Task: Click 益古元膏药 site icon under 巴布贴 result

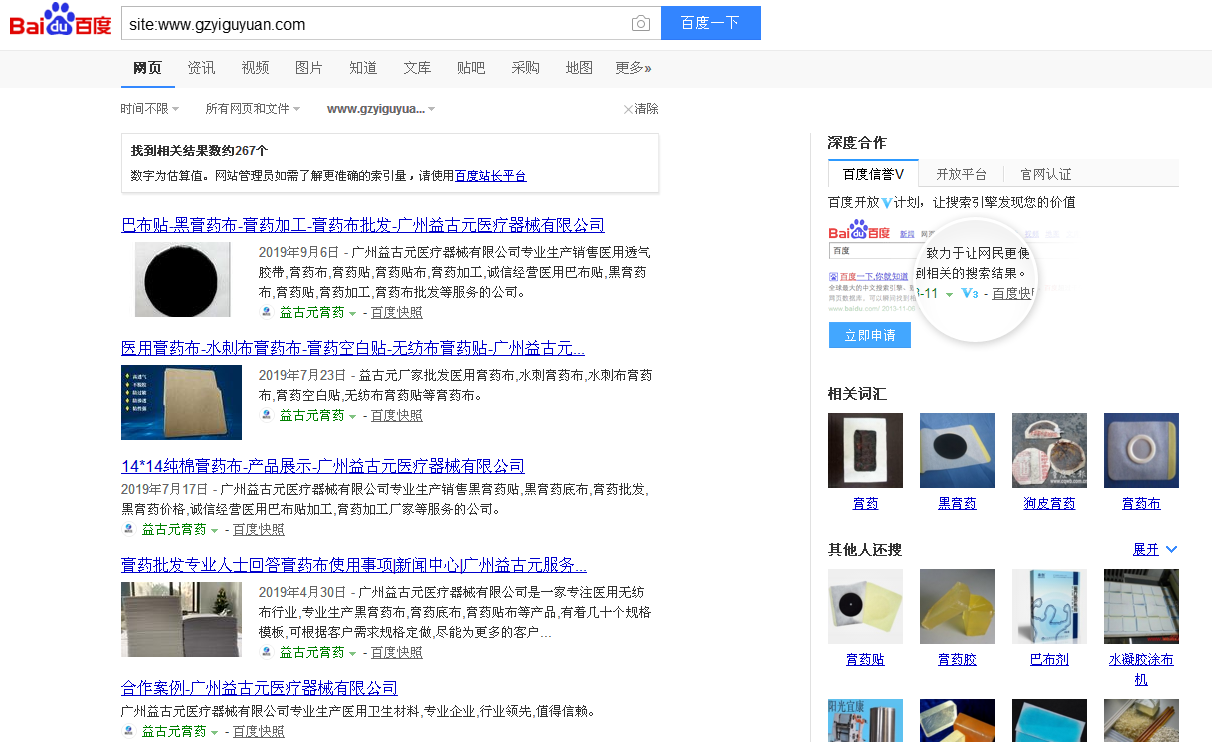Action: click(x=266, y=312)
